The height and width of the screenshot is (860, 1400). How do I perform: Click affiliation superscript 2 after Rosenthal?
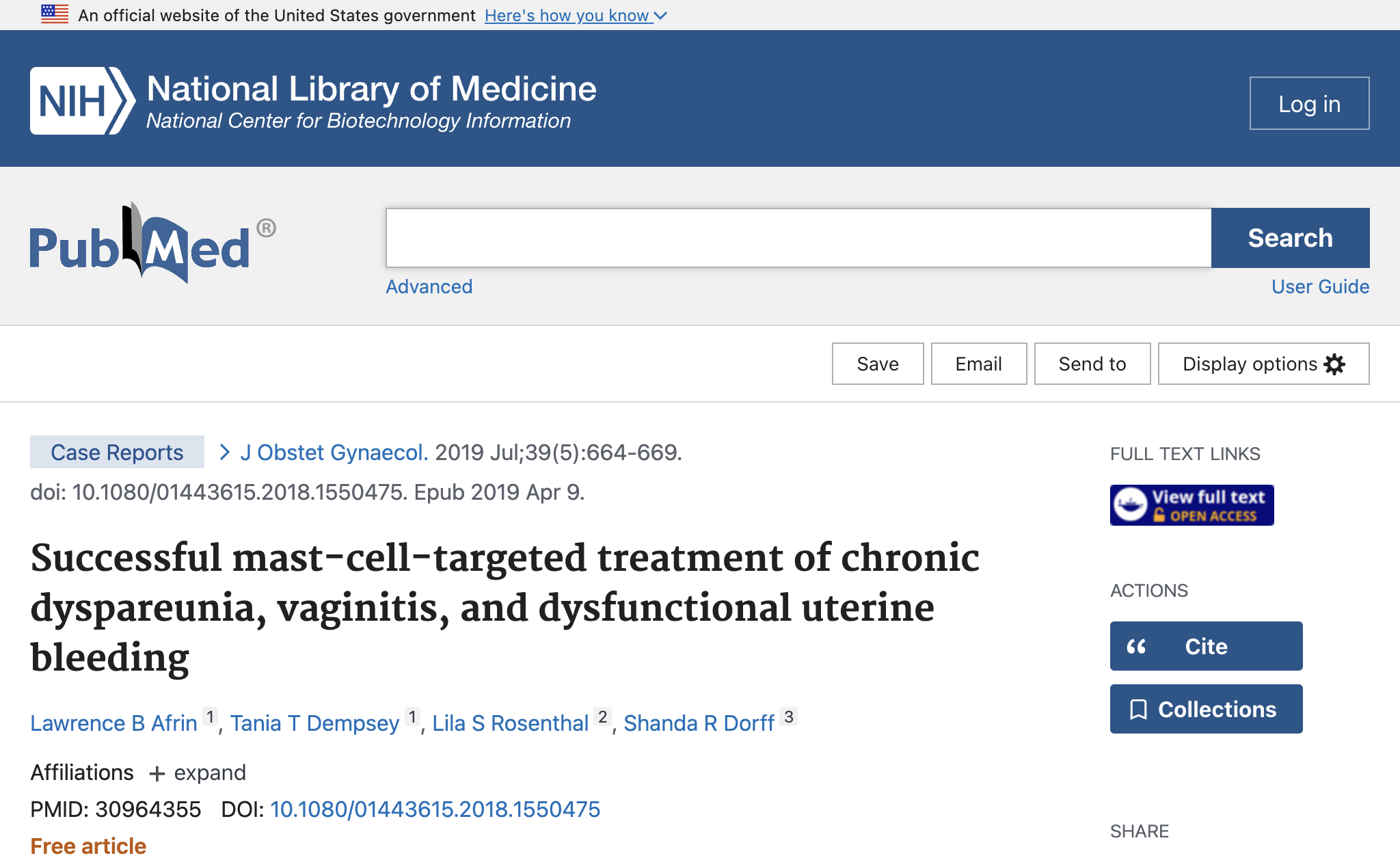602,717
